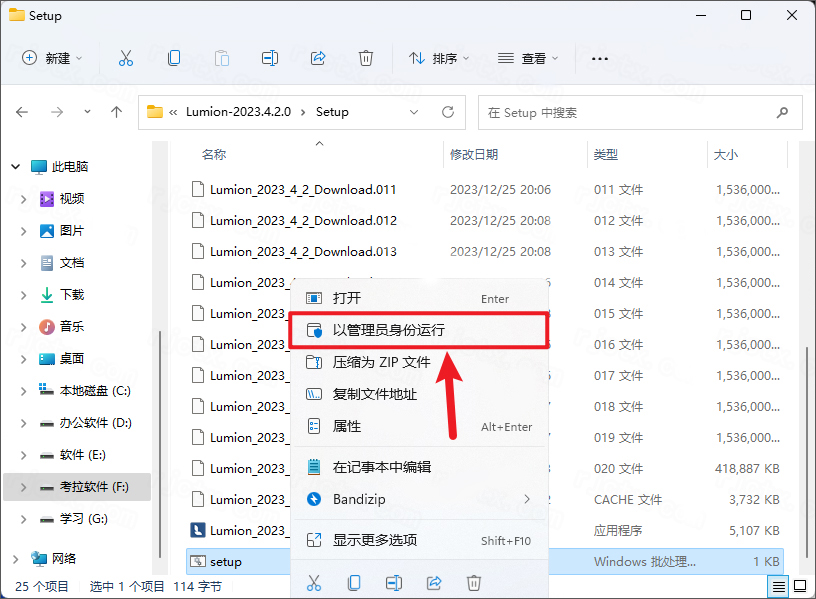The height and width of the screenshot is (599, 816).
Task: Sort by the 名称 column header
Action: pos(214,155)
